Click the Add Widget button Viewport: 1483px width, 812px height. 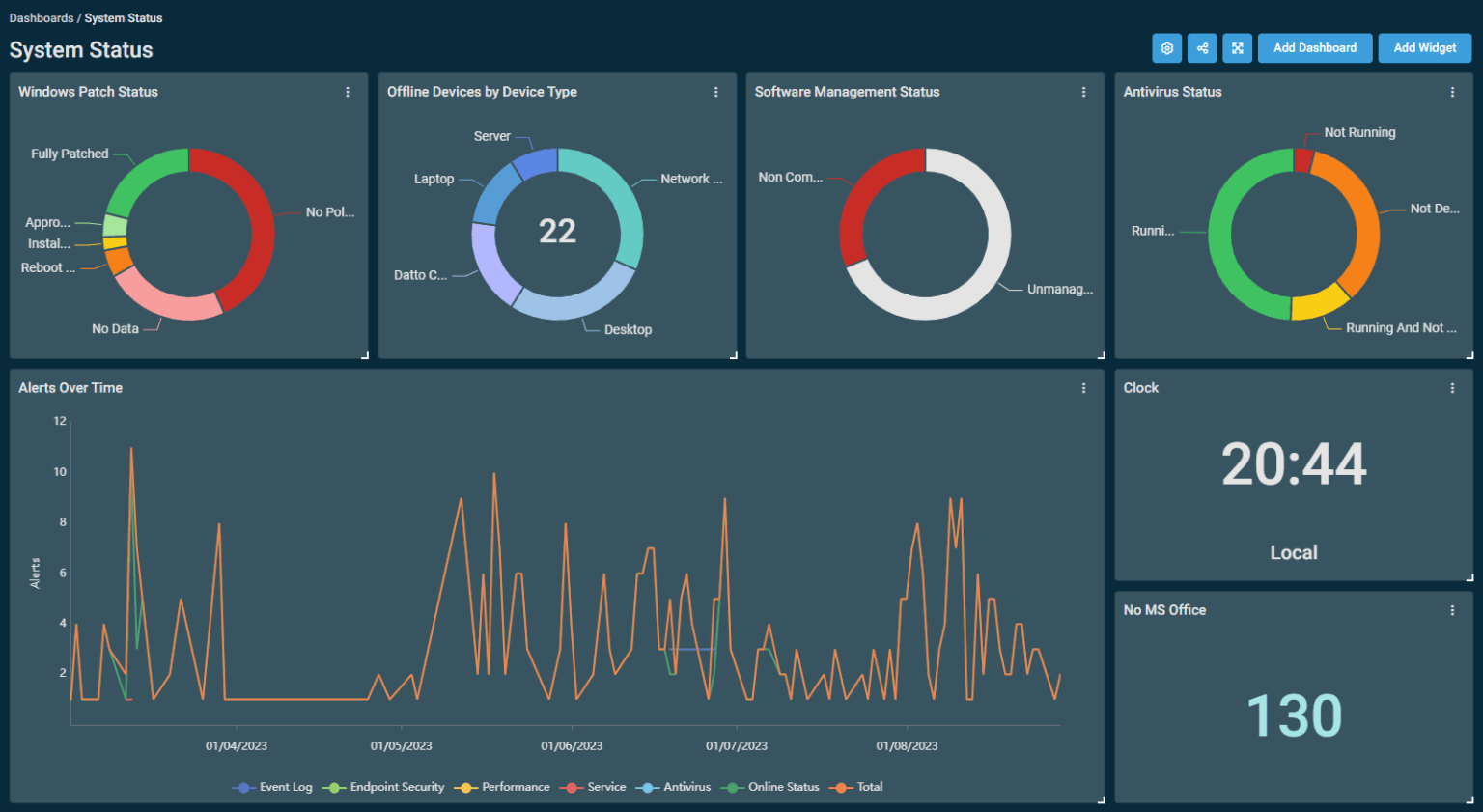click(x=1425, y=48)
